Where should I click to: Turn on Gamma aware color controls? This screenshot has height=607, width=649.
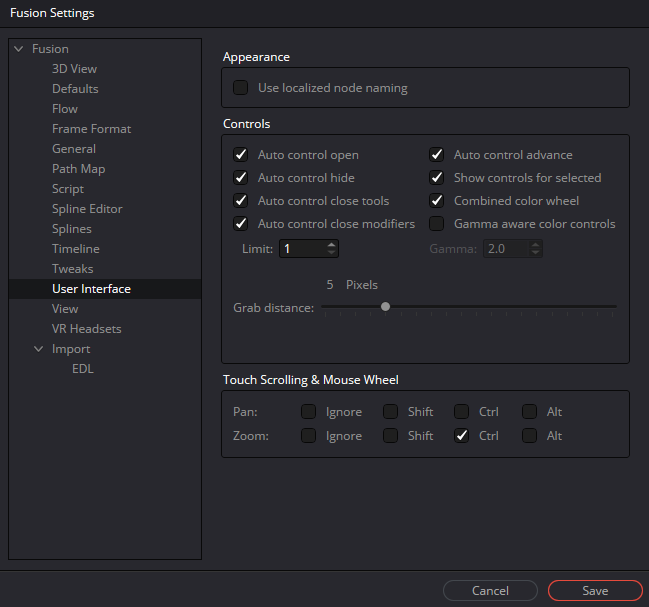[437, 224]
